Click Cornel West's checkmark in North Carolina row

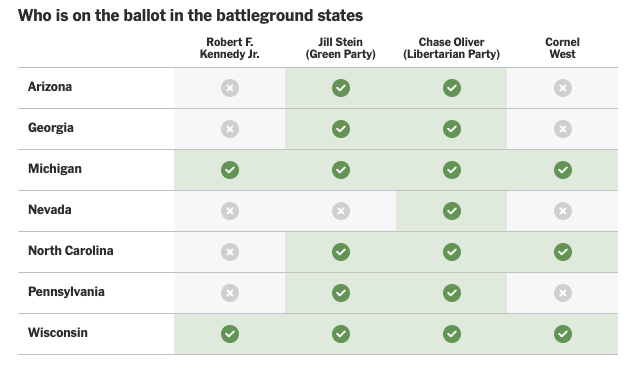coord(563,252)
